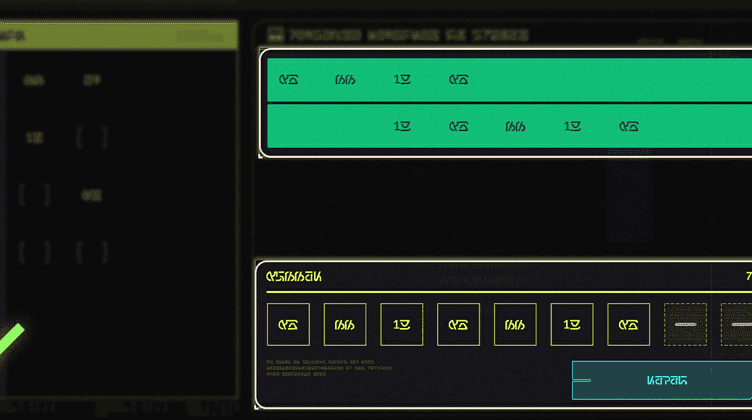Select the third glyph in the lower green sequence row
752x420 pixels.
point(515,127)
